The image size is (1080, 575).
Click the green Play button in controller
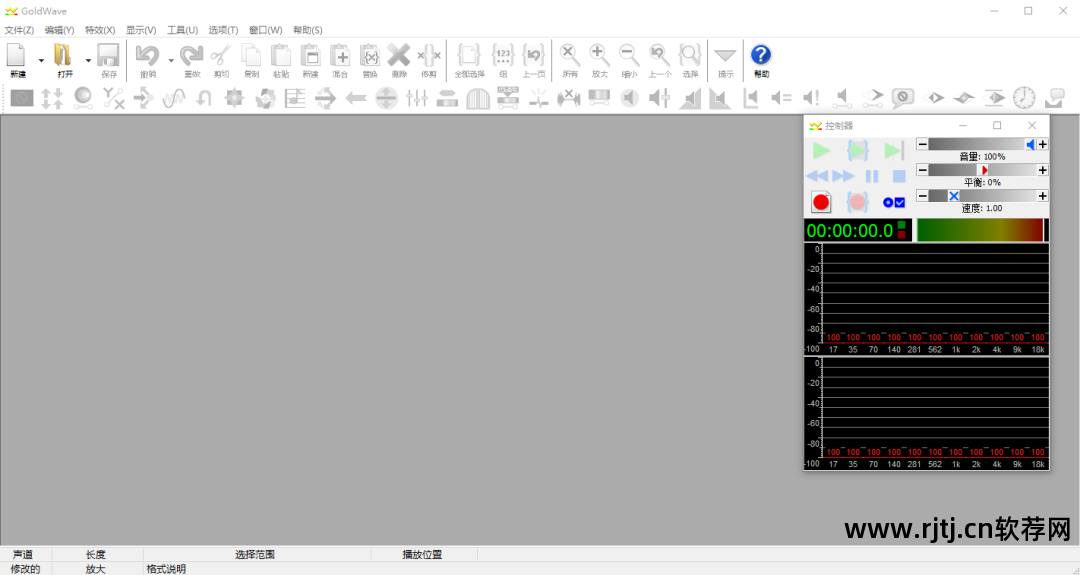pos(821,151)
